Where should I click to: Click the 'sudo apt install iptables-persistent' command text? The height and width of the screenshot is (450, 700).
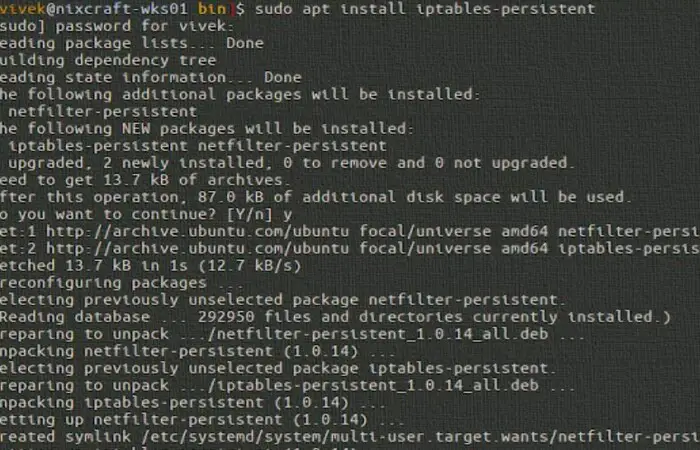(x=425, y=9)
